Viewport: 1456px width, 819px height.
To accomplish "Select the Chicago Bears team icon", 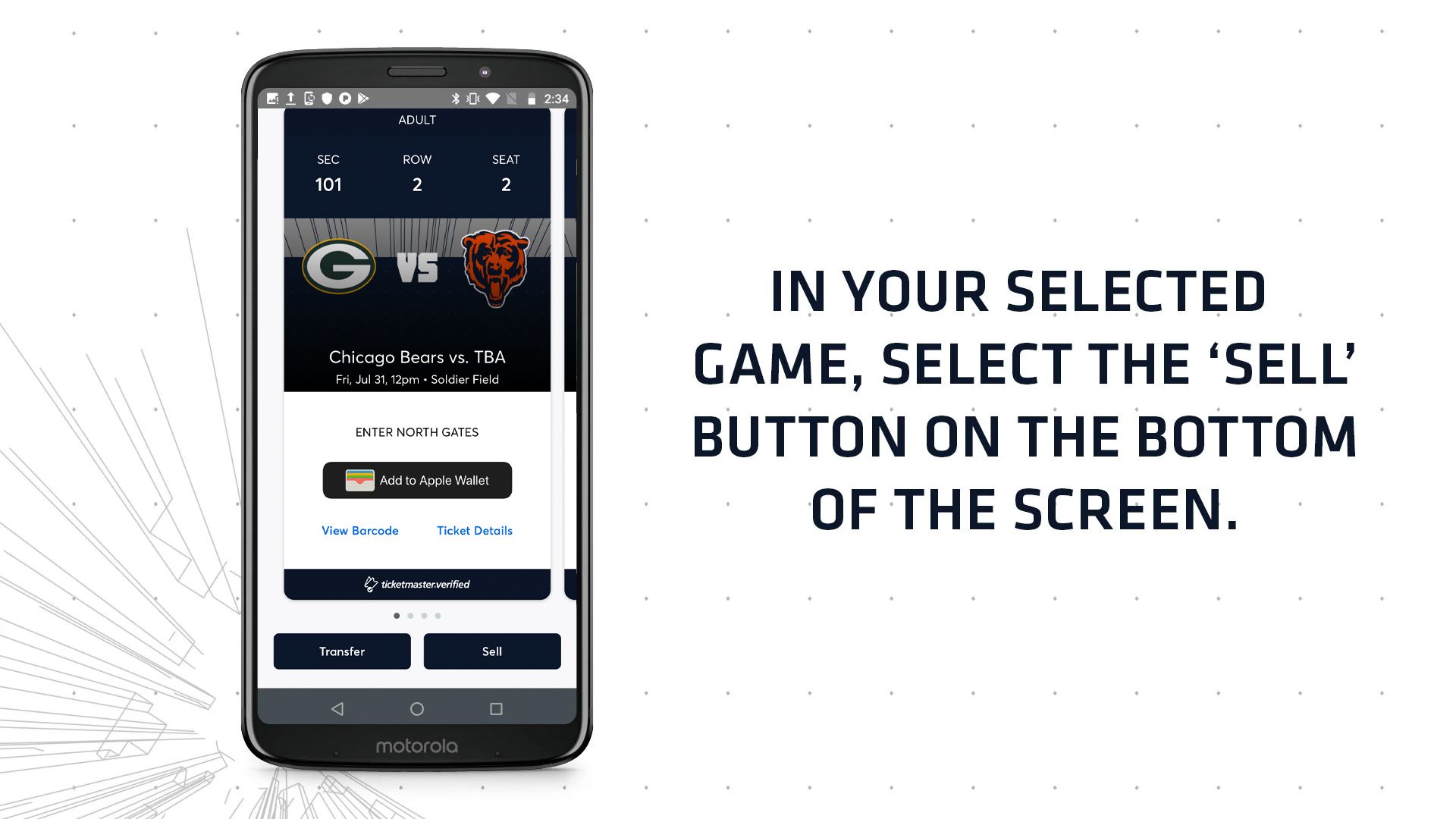I will (492, 263).
